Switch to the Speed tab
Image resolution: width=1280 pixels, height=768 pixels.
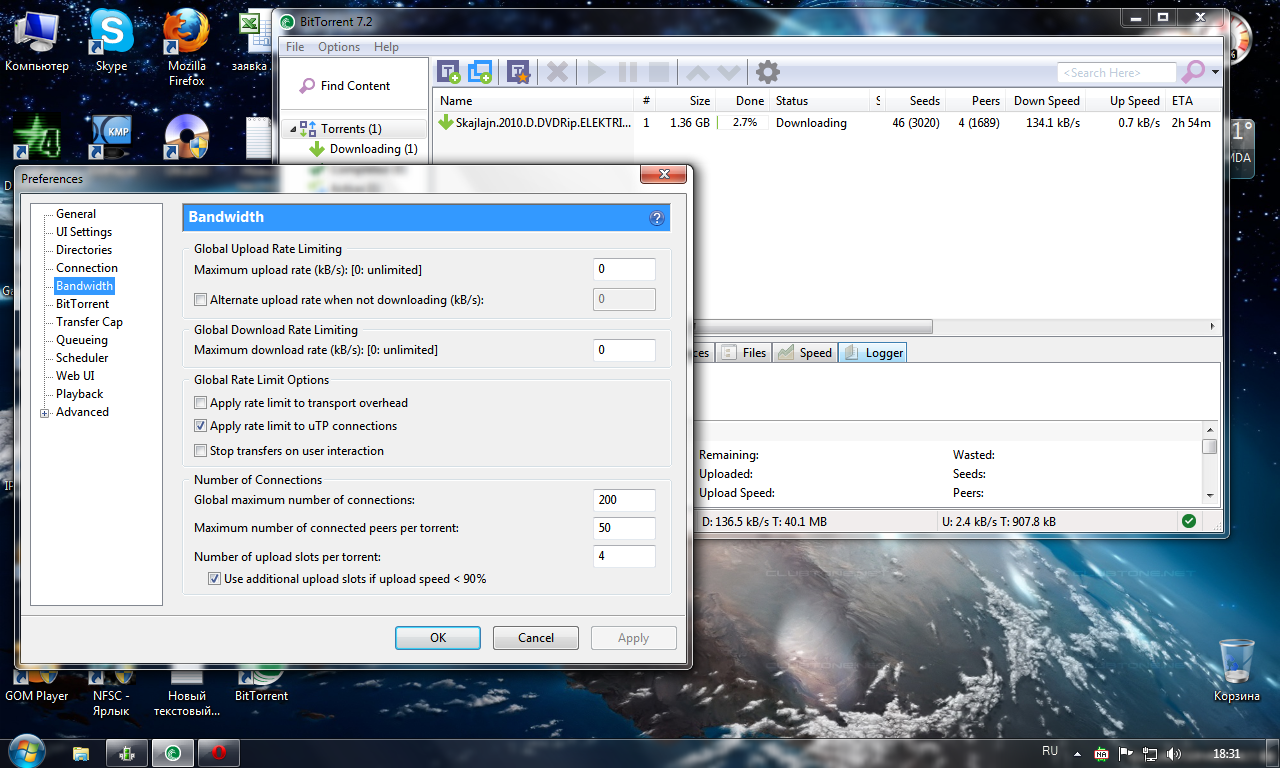tap(805, 352)
